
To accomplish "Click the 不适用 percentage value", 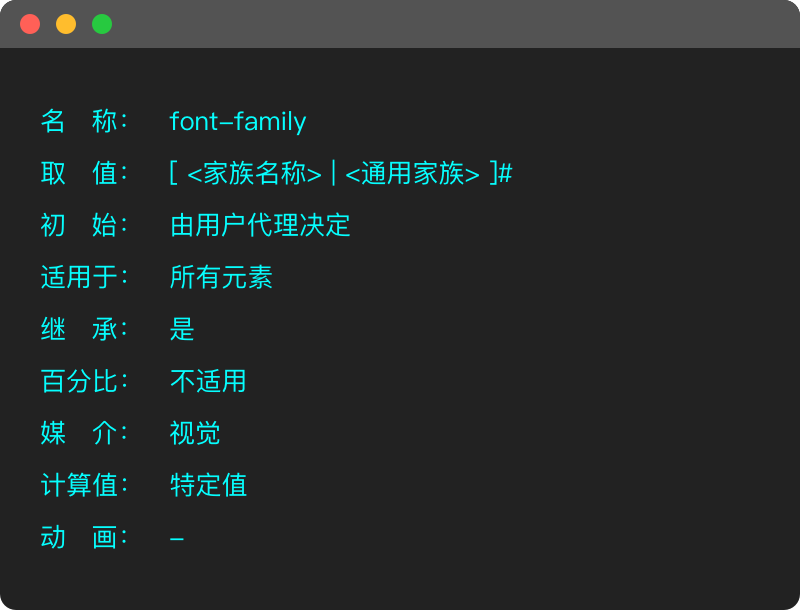I will pyautogui.click(x=208, y=381).
